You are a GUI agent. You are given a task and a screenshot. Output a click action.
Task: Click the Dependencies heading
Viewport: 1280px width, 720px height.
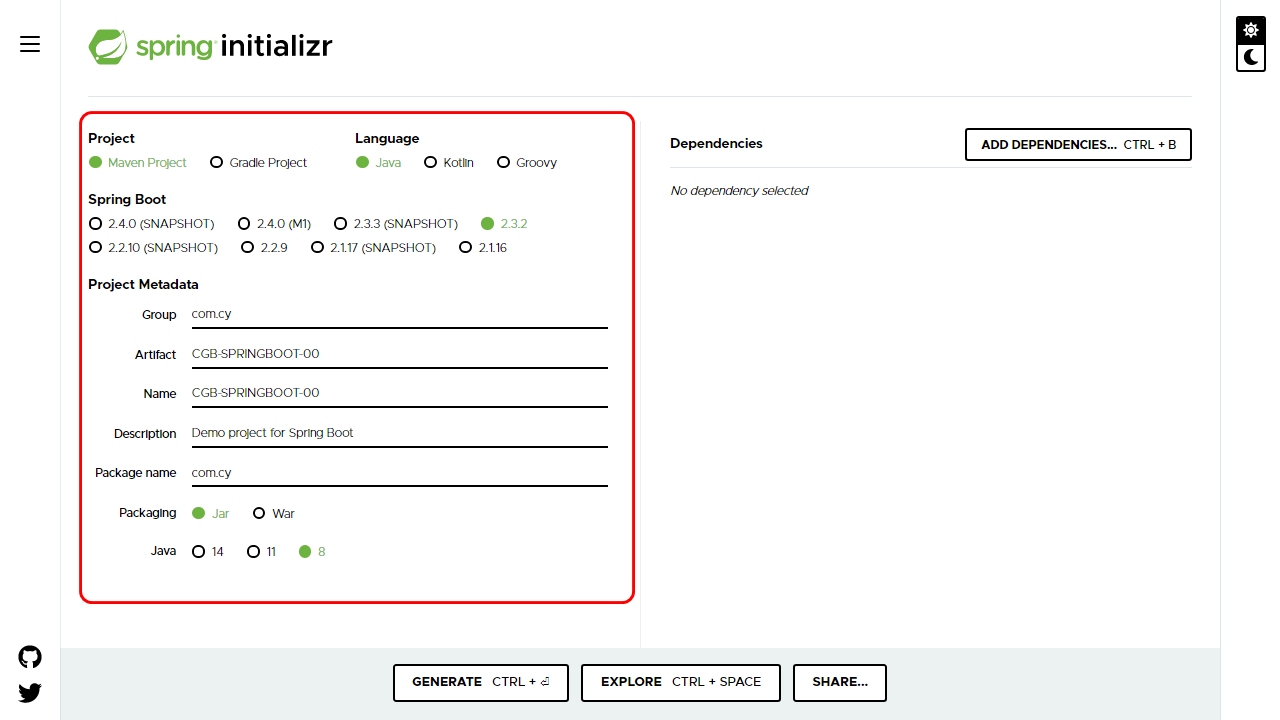pyautogui.click(x=716, y=144)
